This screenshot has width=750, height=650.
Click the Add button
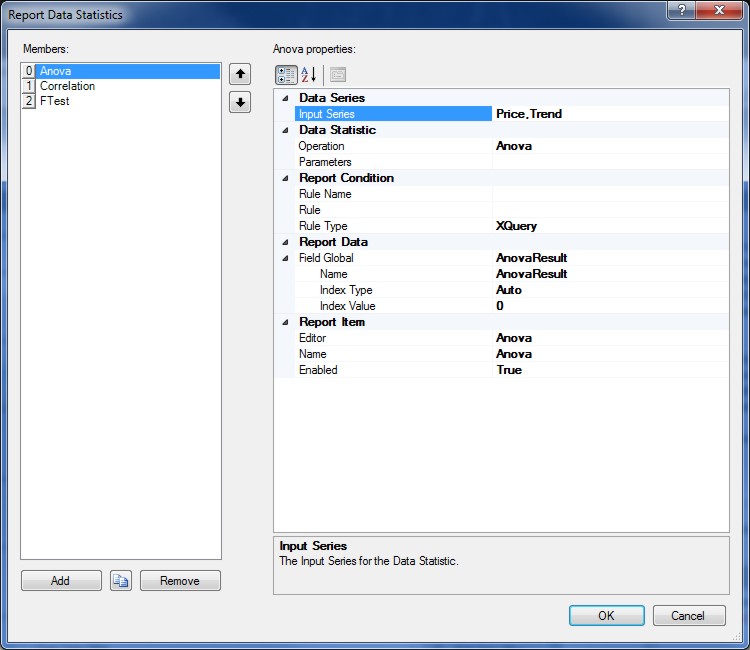[x=61, y=581]
